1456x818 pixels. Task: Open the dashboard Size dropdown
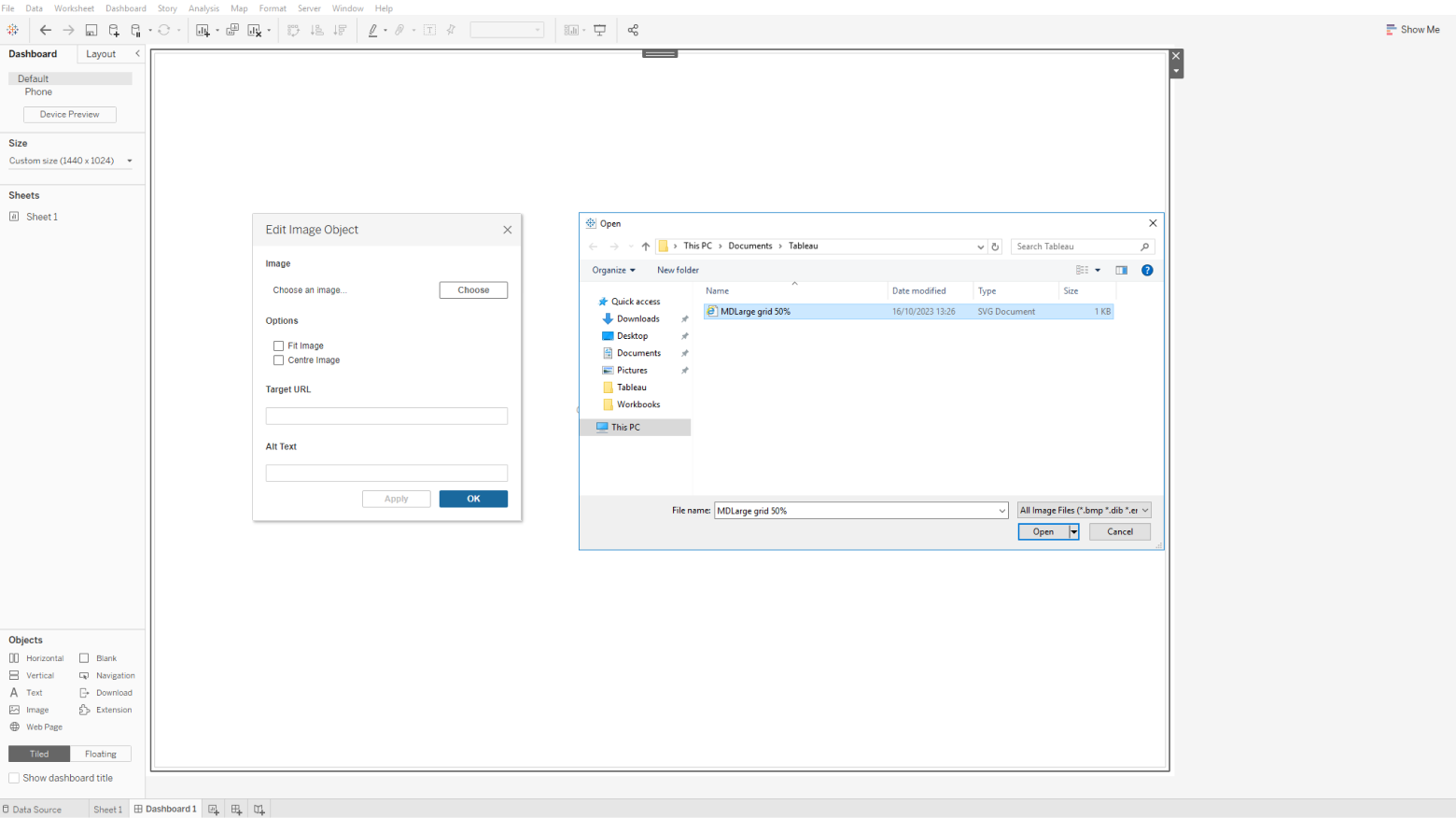coord(71,161)
